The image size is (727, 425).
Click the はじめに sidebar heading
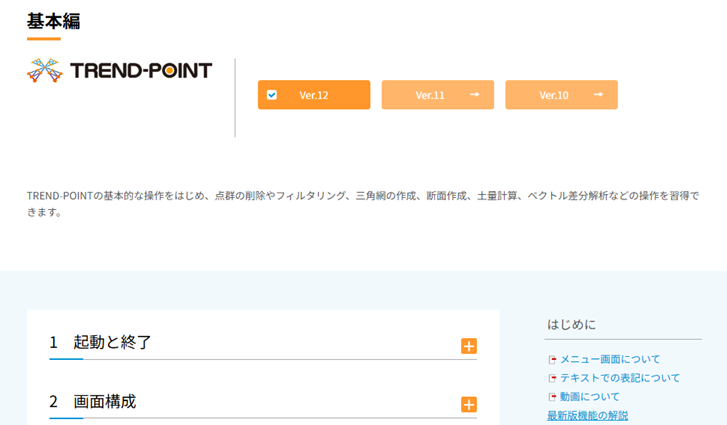571,324
